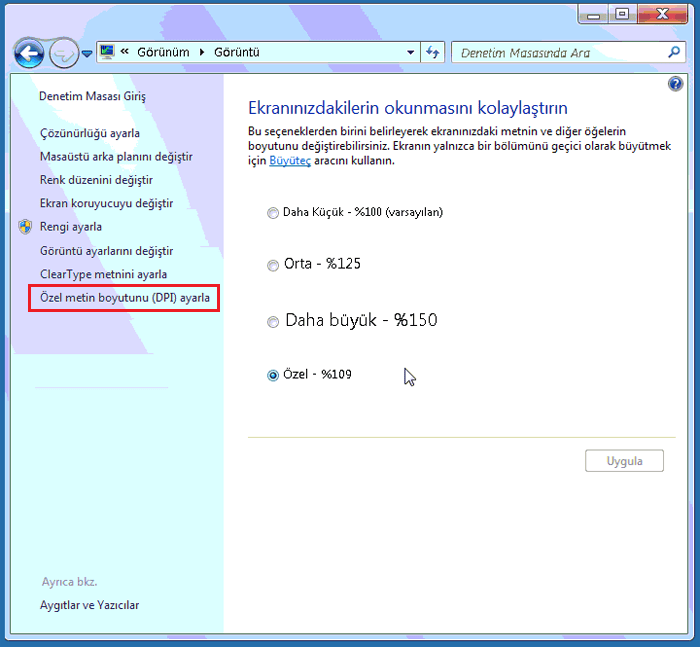Open Help with the question mark icon

click(675, 83)
